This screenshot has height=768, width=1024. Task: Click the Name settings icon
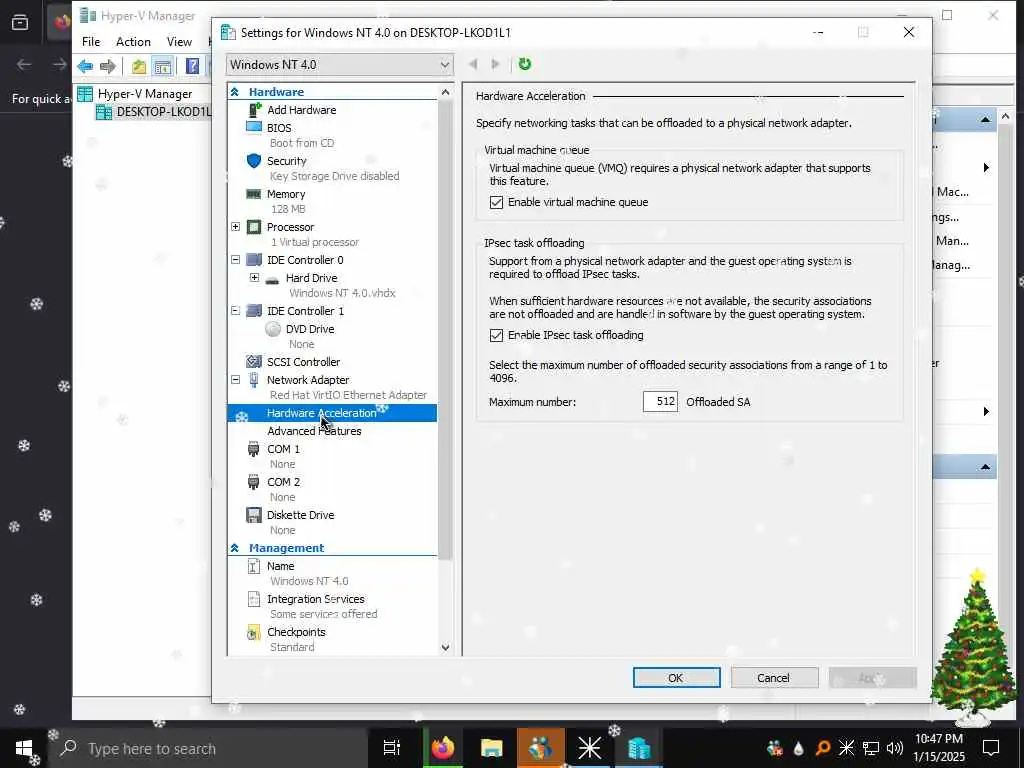pyautogui.click(x=254, y=566)
